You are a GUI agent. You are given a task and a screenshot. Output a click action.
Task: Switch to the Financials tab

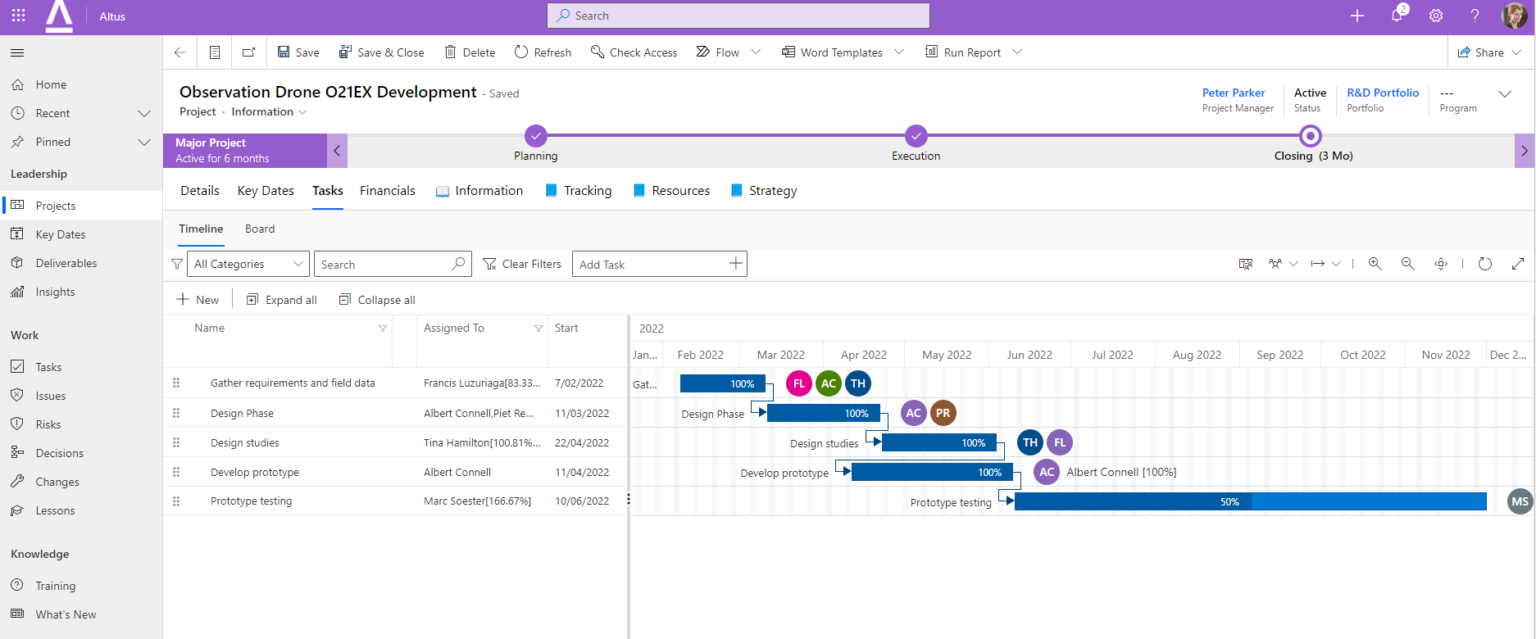(387, 190)
